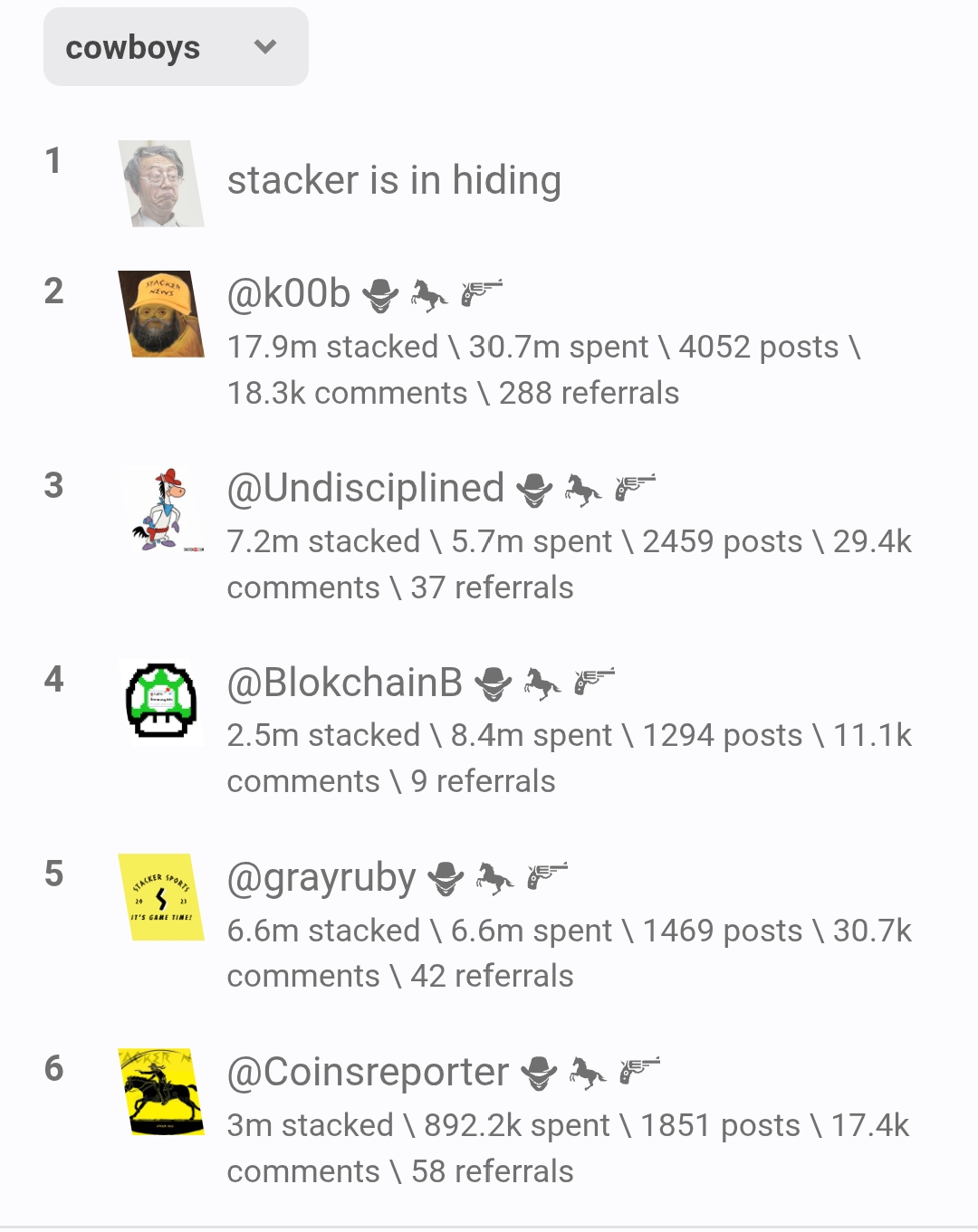Open the @BlokchainB profile link
The width and height of the screenshot is (978, 1232).
coord(345,683)
